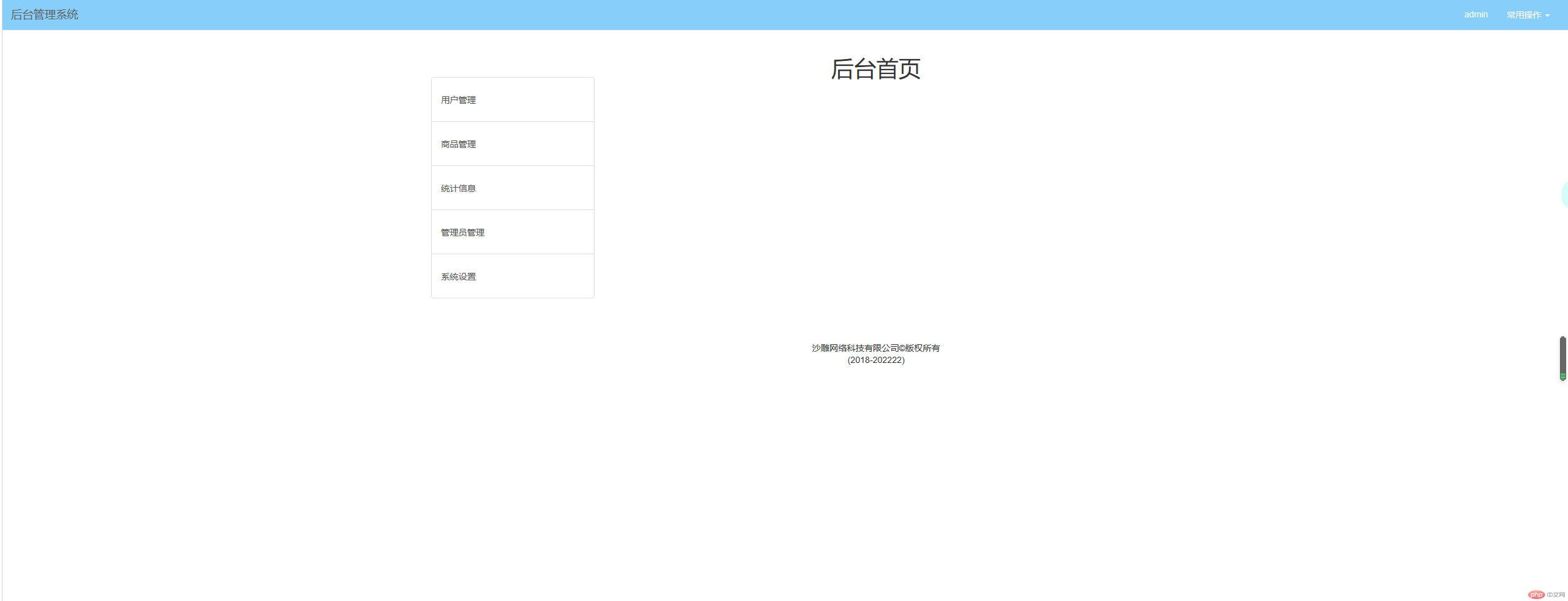
Task: Click the 后台管理系统 brand link
Action: click(45, 15)
